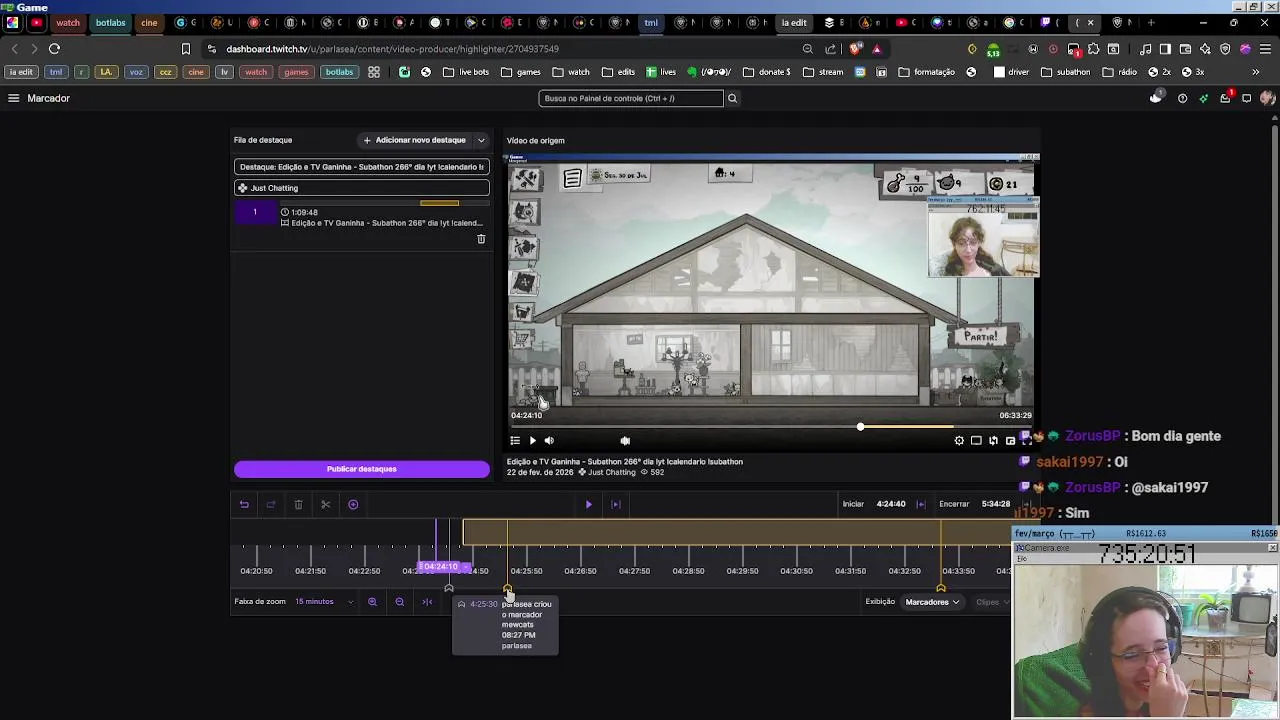Viewport: 1280px width, 720px height.
Task: Reload the browser page
Action: [x=55, y=49]
